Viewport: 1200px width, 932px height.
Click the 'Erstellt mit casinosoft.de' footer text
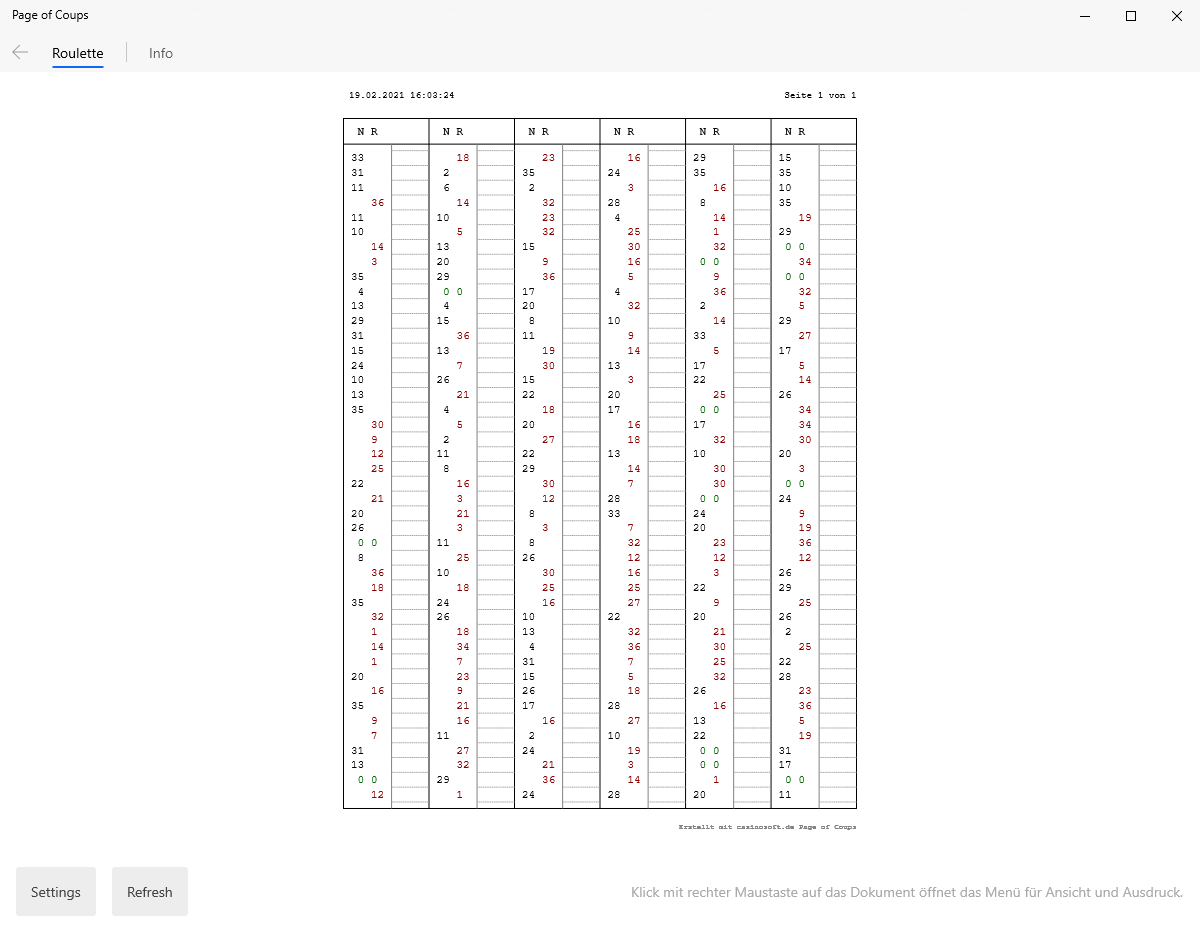click(x=767, y=827)
